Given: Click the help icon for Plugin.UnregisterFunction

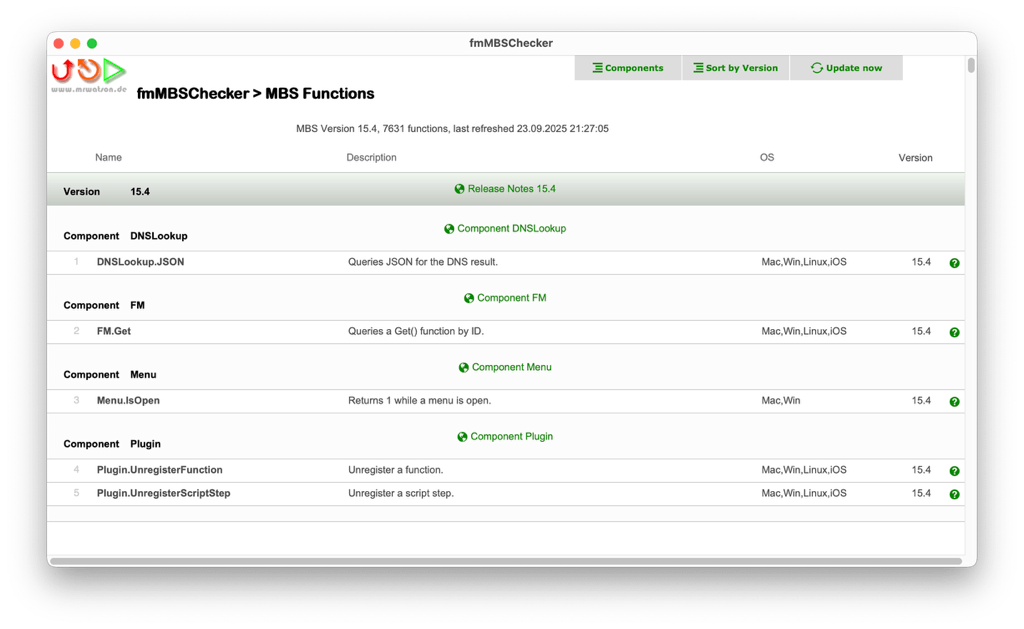Looking at the screenshot, I should [954, 470].
